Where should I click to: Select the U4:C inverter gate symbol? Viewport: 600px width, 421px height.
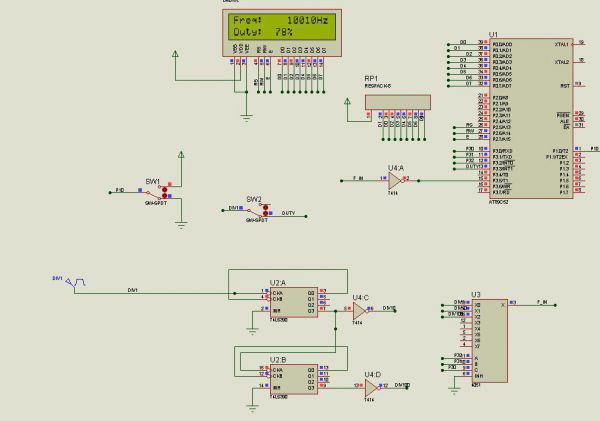click(x=357, y=311)
